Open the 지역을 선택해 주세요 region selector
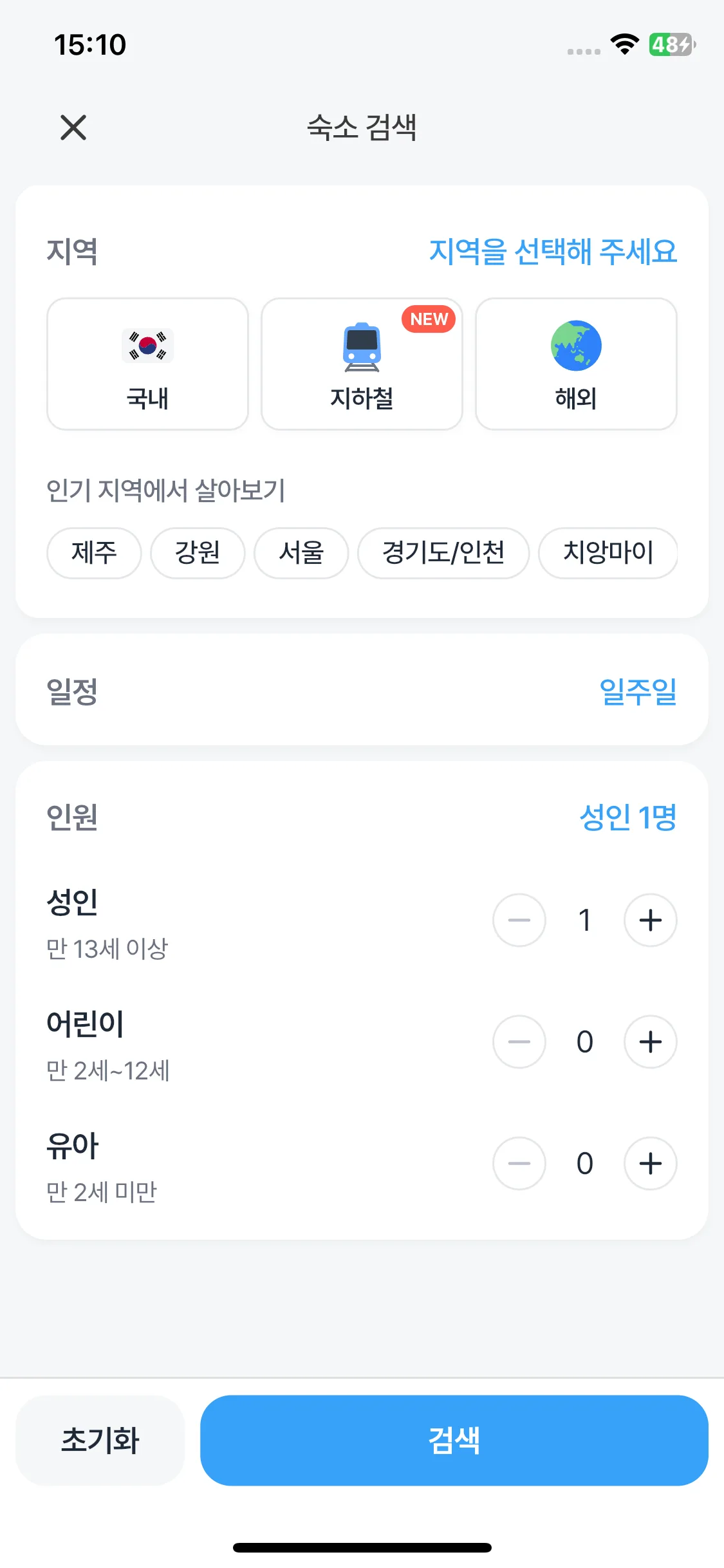 (553, 251)
